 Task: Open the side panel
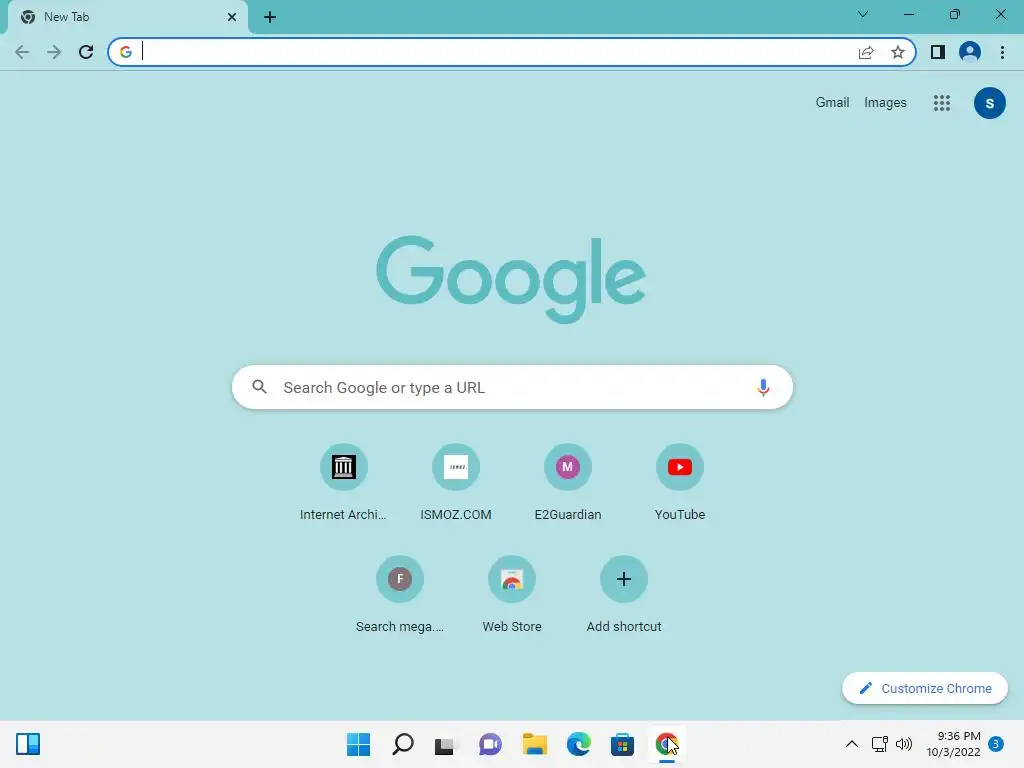(x=938, y=52)
